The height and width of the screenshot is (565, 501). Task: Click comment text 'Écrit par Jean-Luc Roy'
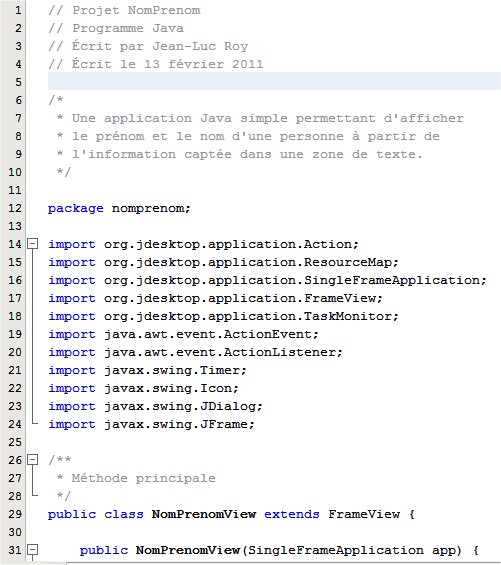160,46
